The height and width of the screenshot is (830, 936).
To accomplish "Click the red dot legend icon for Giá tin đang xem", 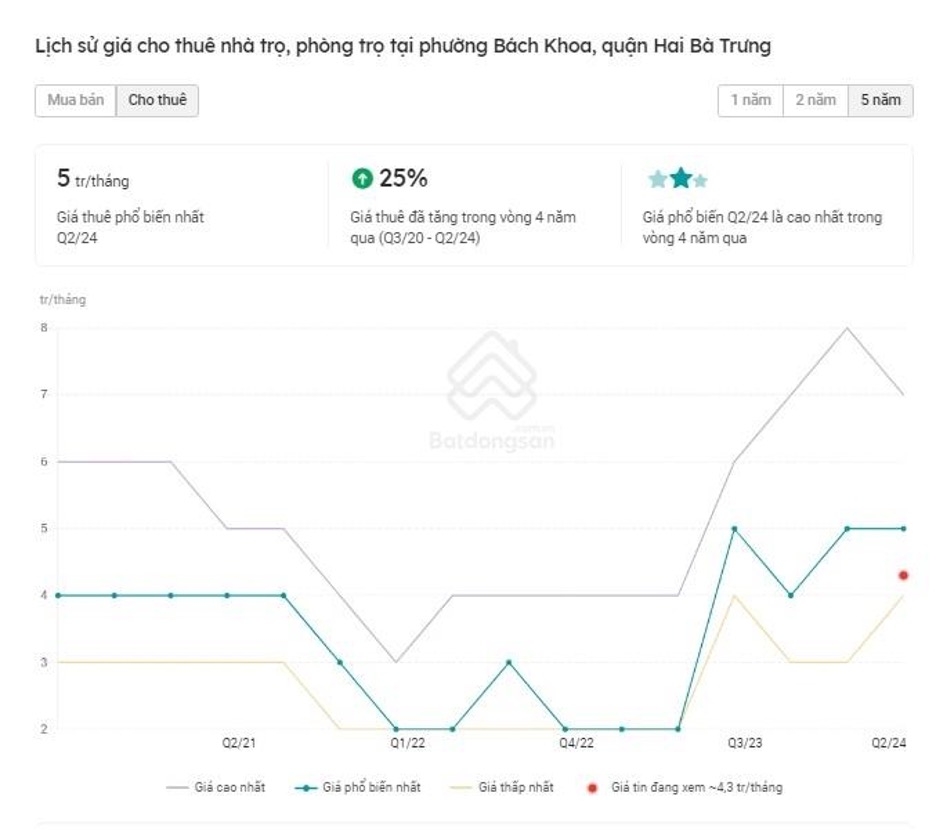I will pos(592,788).
